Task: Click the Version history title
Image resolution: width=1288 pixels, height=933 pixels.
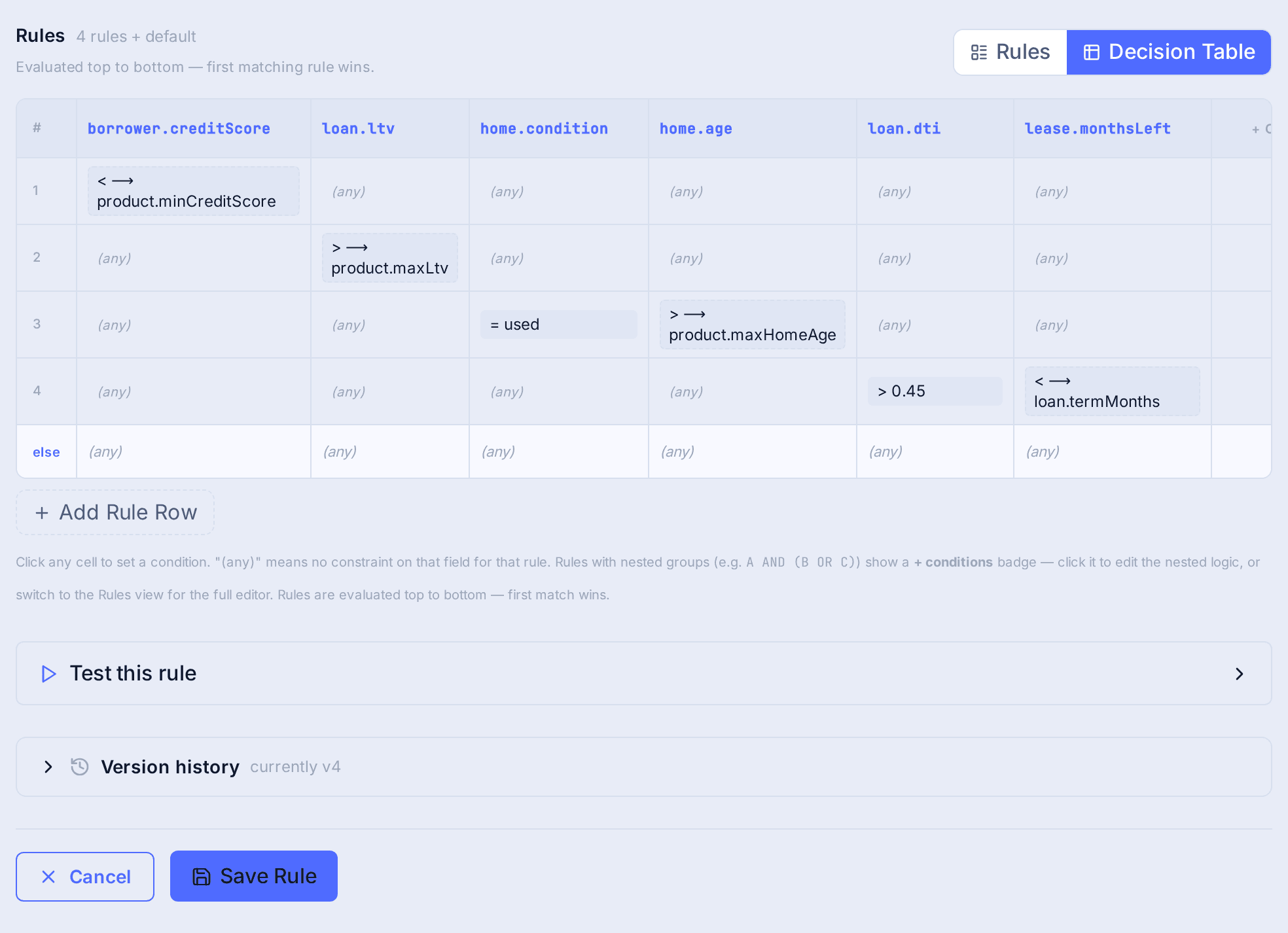Action: tap(170, 767)
